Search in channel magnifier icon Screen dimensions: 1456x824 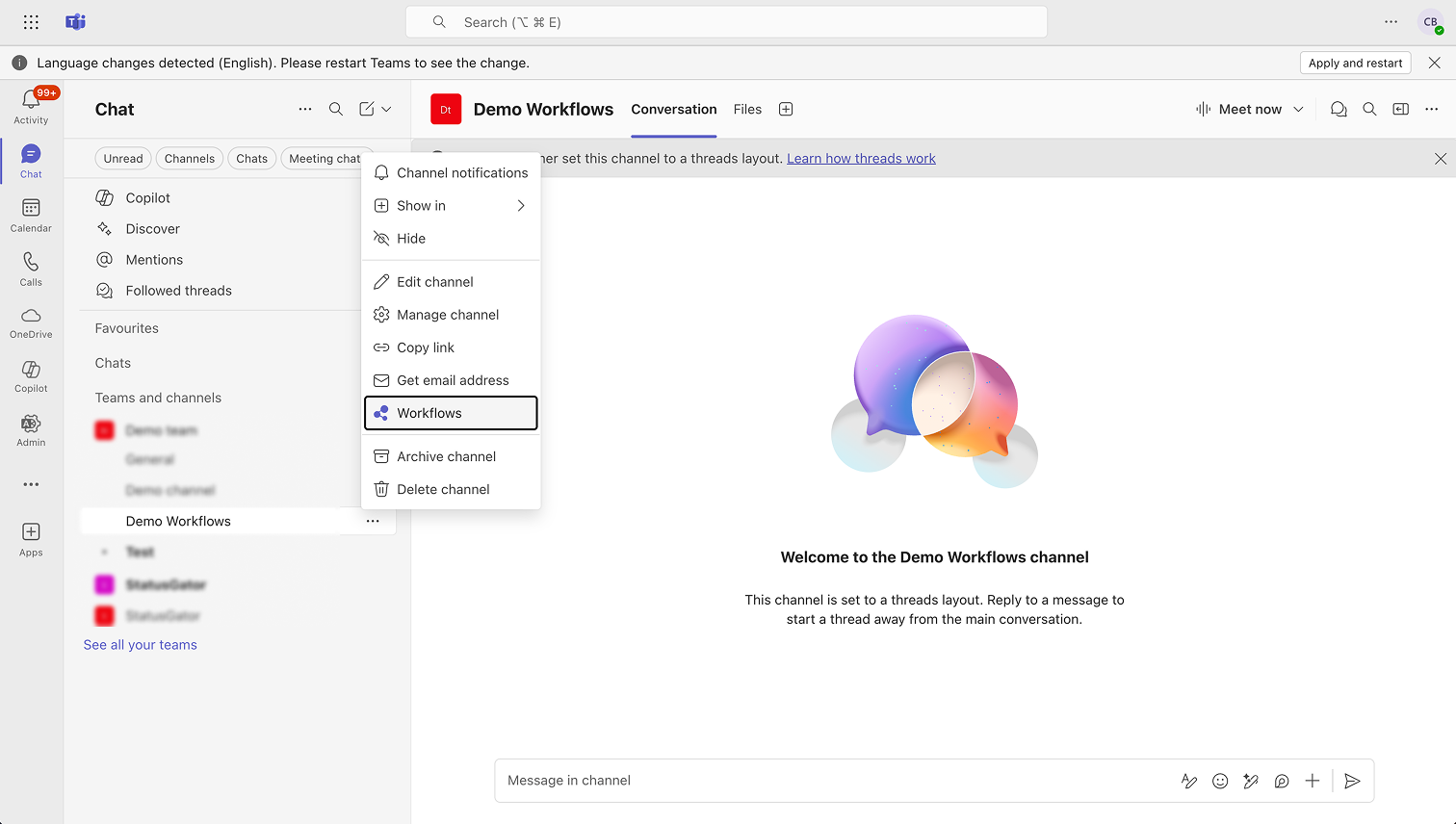click(1369, 109)
